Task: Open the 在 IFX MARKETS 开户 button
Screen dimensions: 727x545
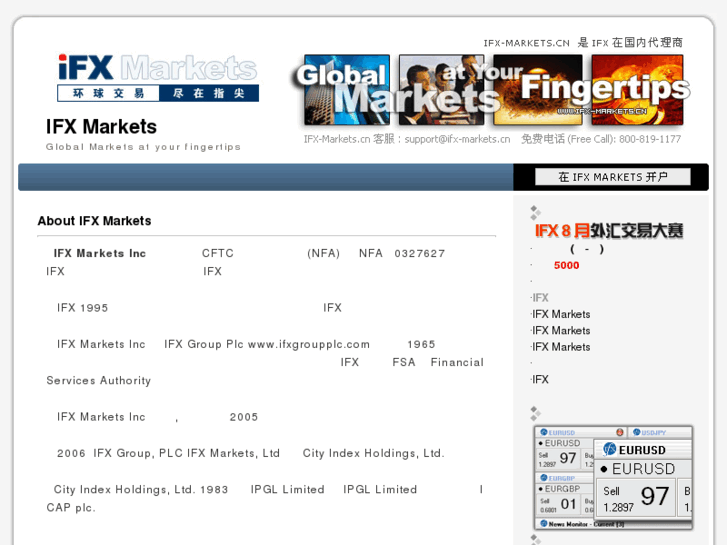Action: point(612,177)
